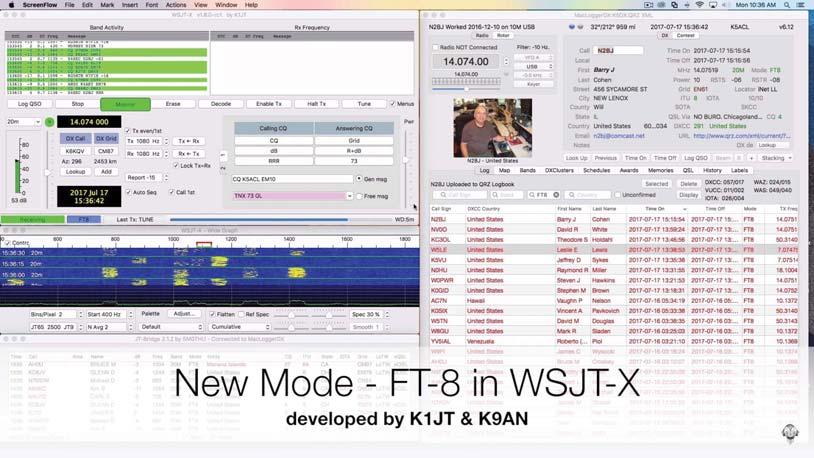Open the Apple menu
The height and width of the screenshot is (458, 814).
(11, 5)
